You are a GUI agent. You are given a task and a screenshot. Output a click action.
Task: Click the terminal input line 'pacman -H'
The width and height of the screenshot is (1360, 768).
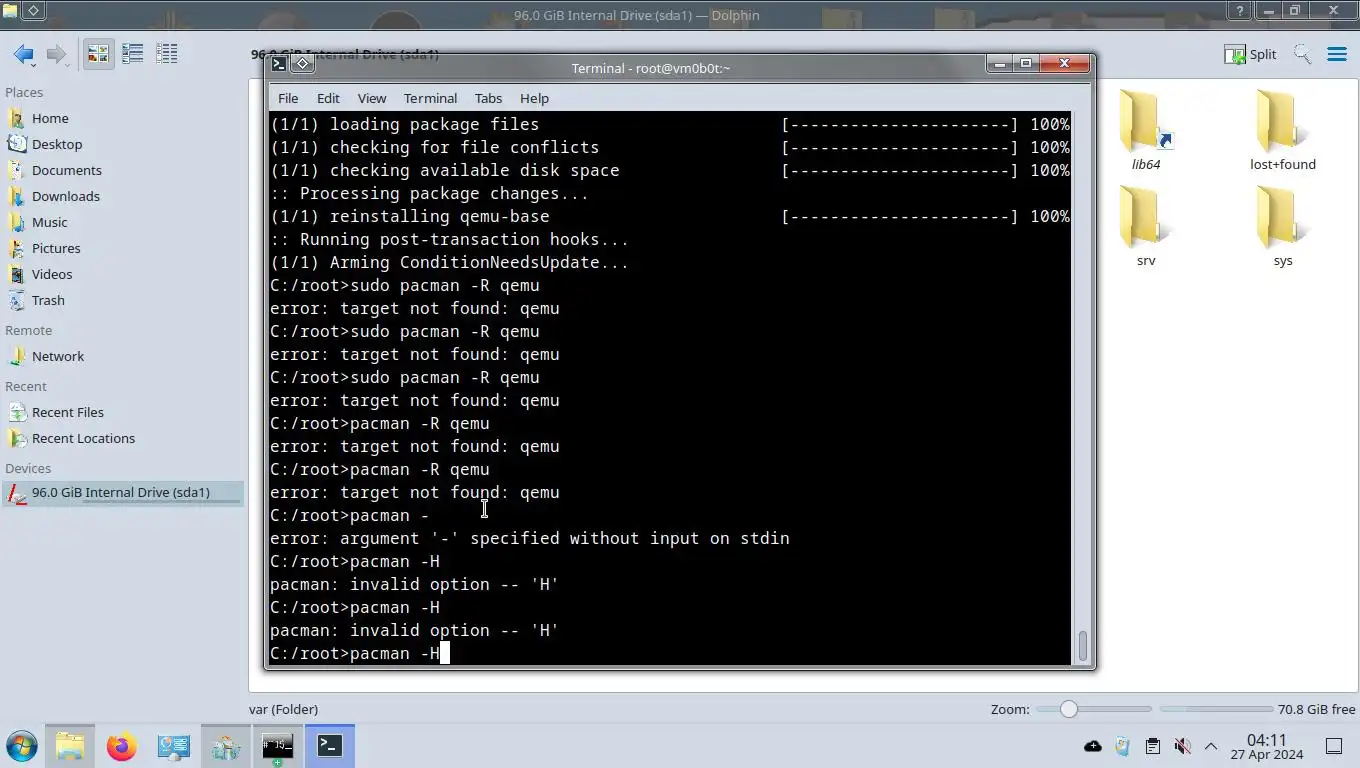(360, 654)
